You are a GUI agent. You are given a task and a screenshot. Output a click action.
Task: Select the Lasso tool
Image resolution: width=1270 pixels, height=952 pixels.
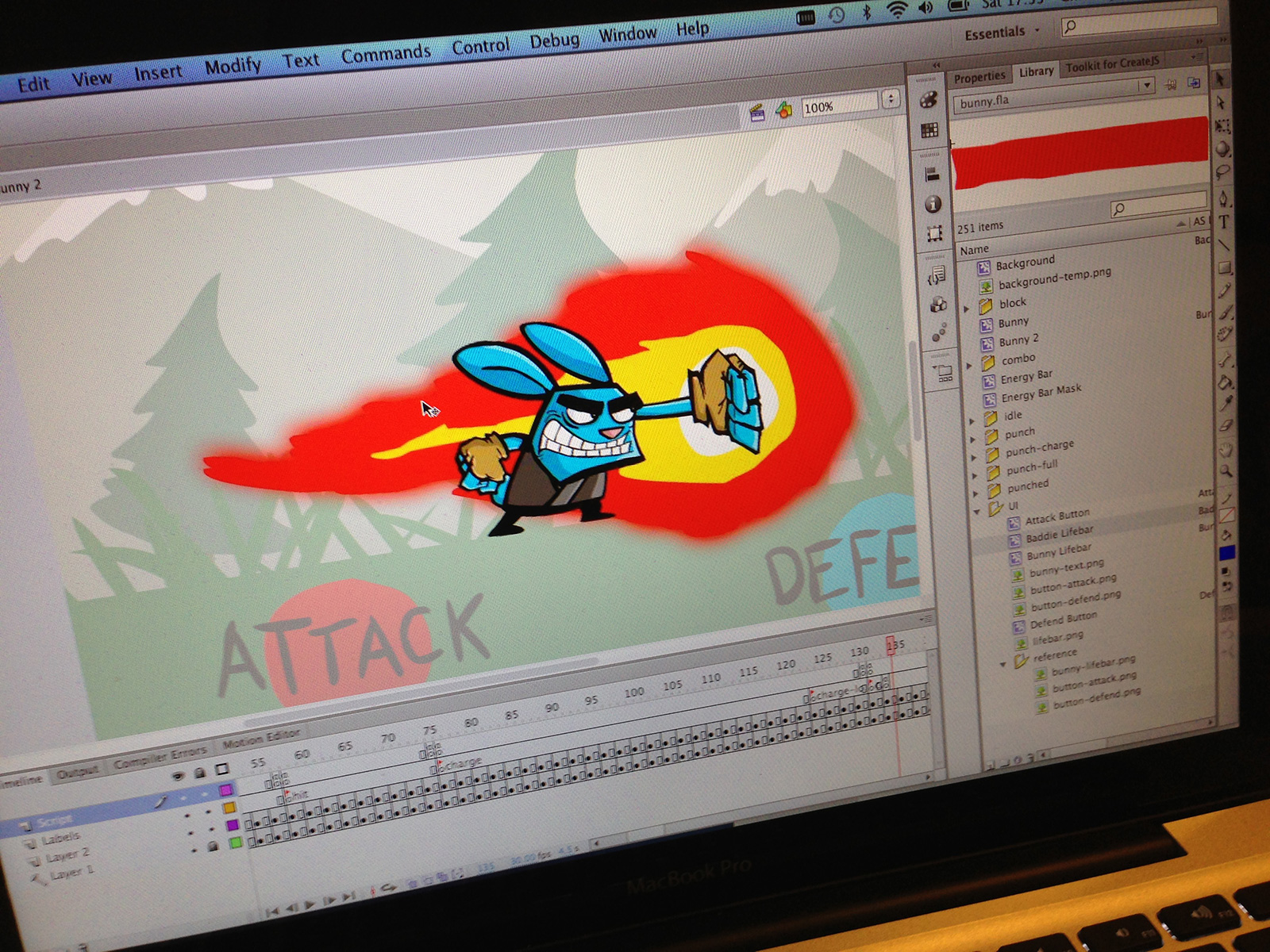tap(1222, 171)
